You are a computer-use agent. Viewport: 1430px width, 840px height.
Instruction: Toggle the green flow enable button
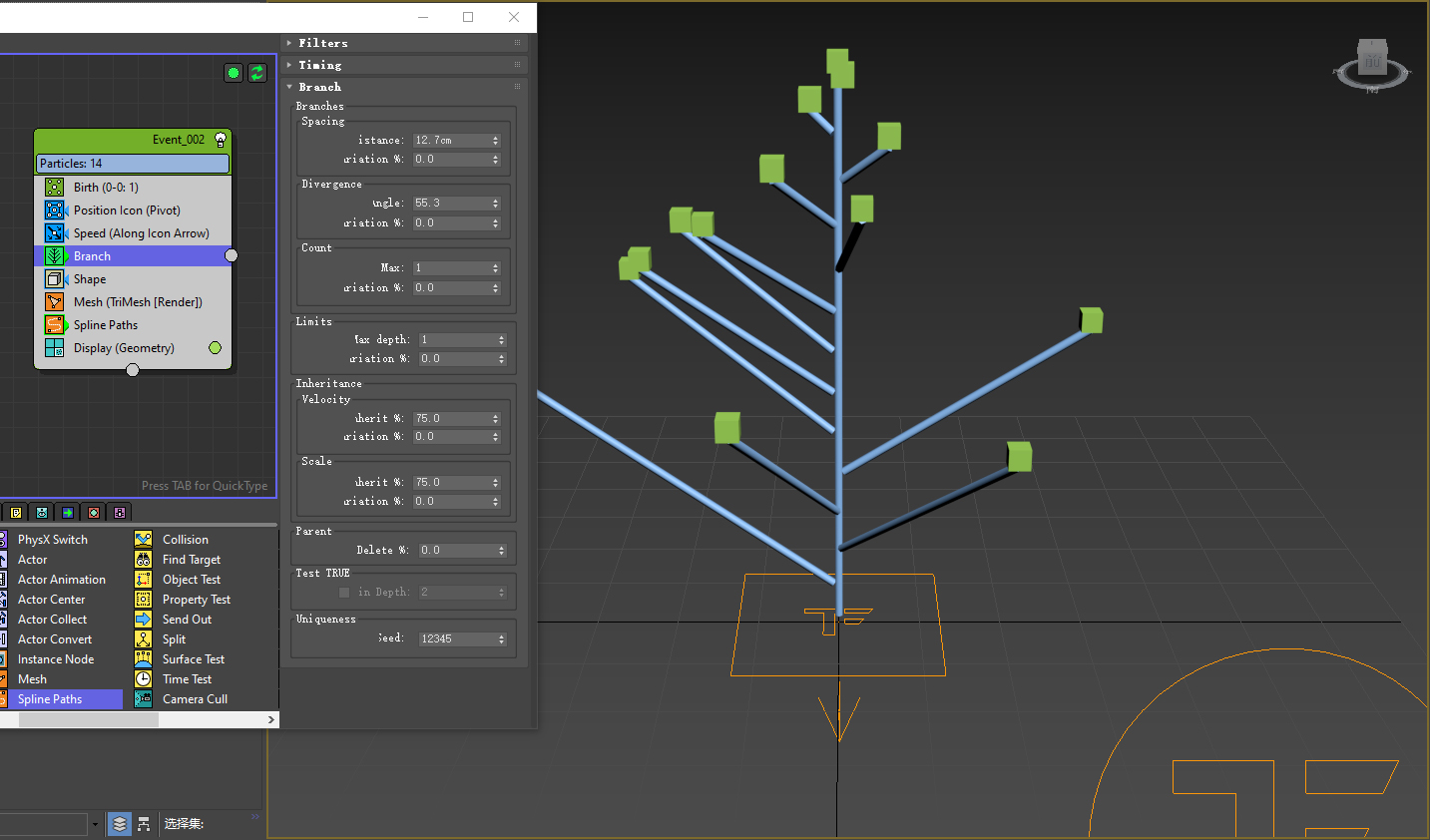coord(234,73)
